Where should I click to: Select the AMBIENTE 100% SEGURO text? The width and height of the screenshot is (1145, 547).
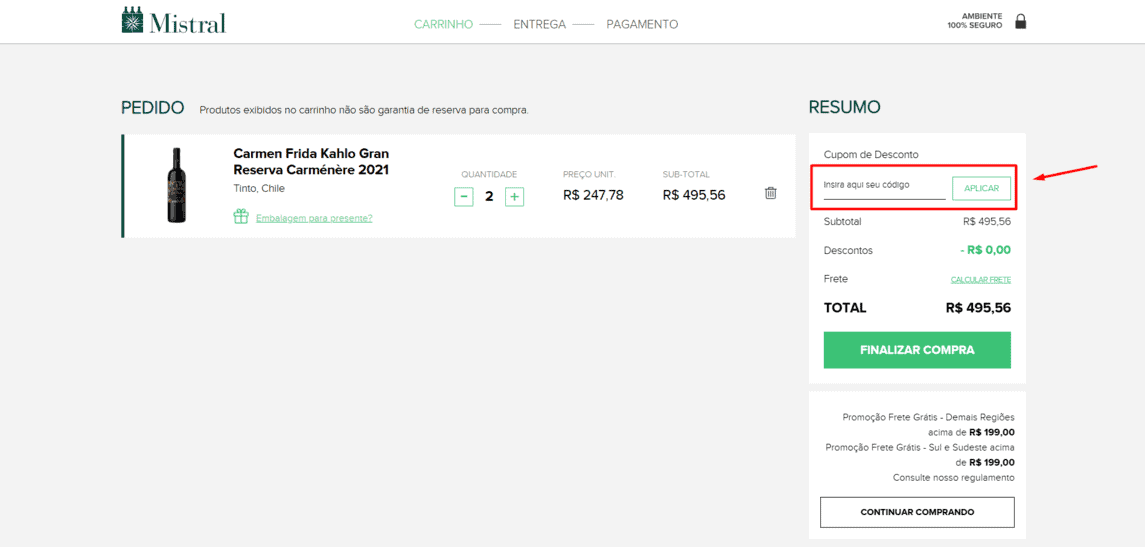(975, 20)
